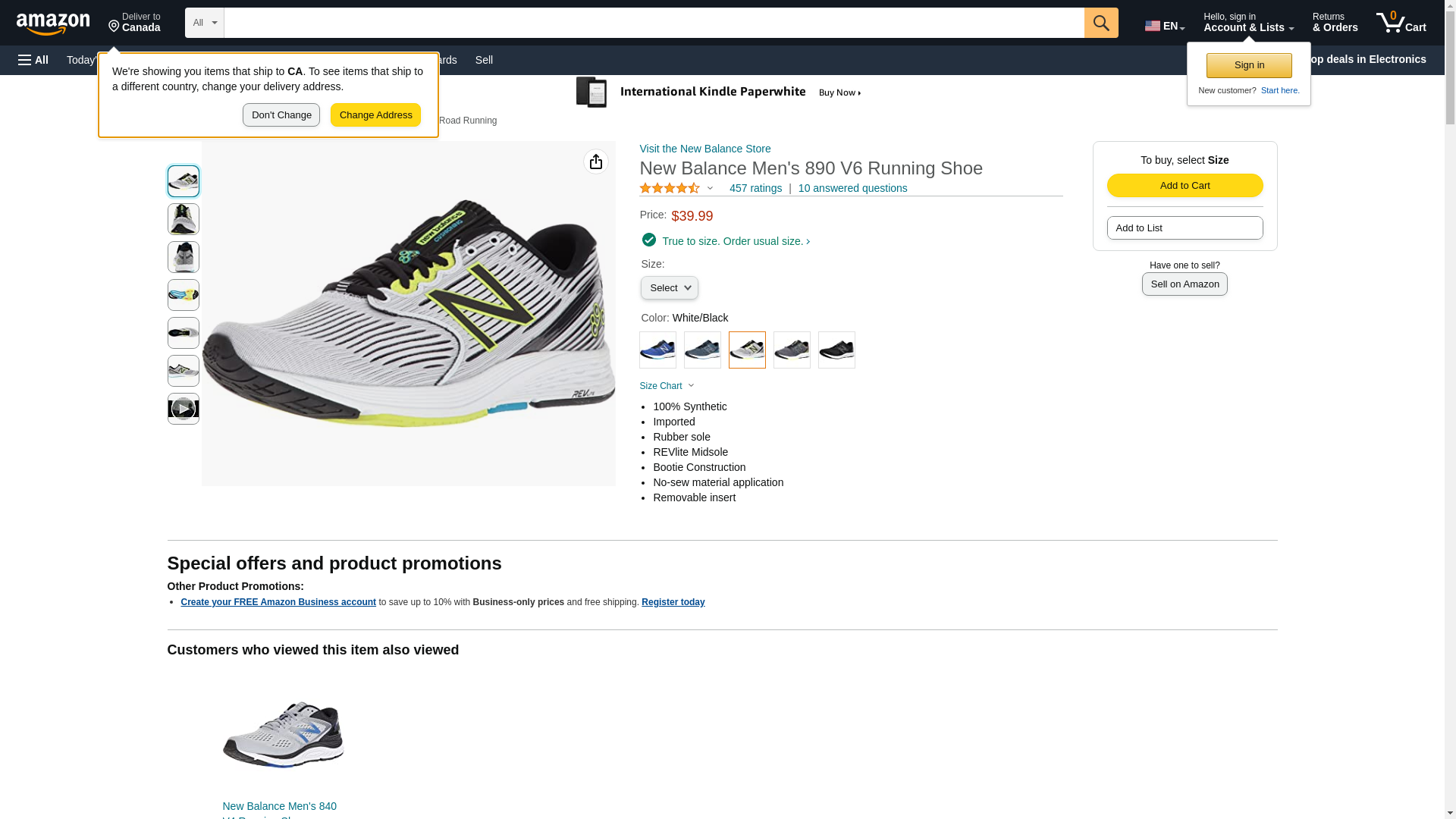Open the 10 answered questions link
The height and width of the screenshot is (819, 1456).
click(852, 188)
